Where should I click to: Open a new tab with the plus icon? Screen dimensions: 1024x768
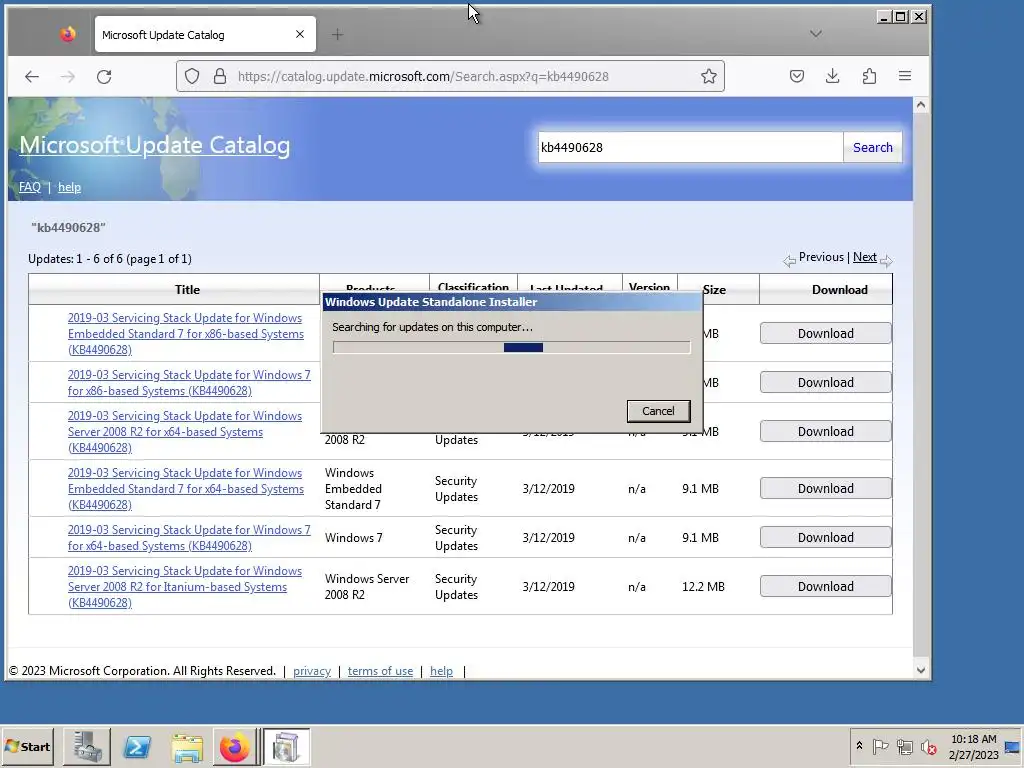337,35
